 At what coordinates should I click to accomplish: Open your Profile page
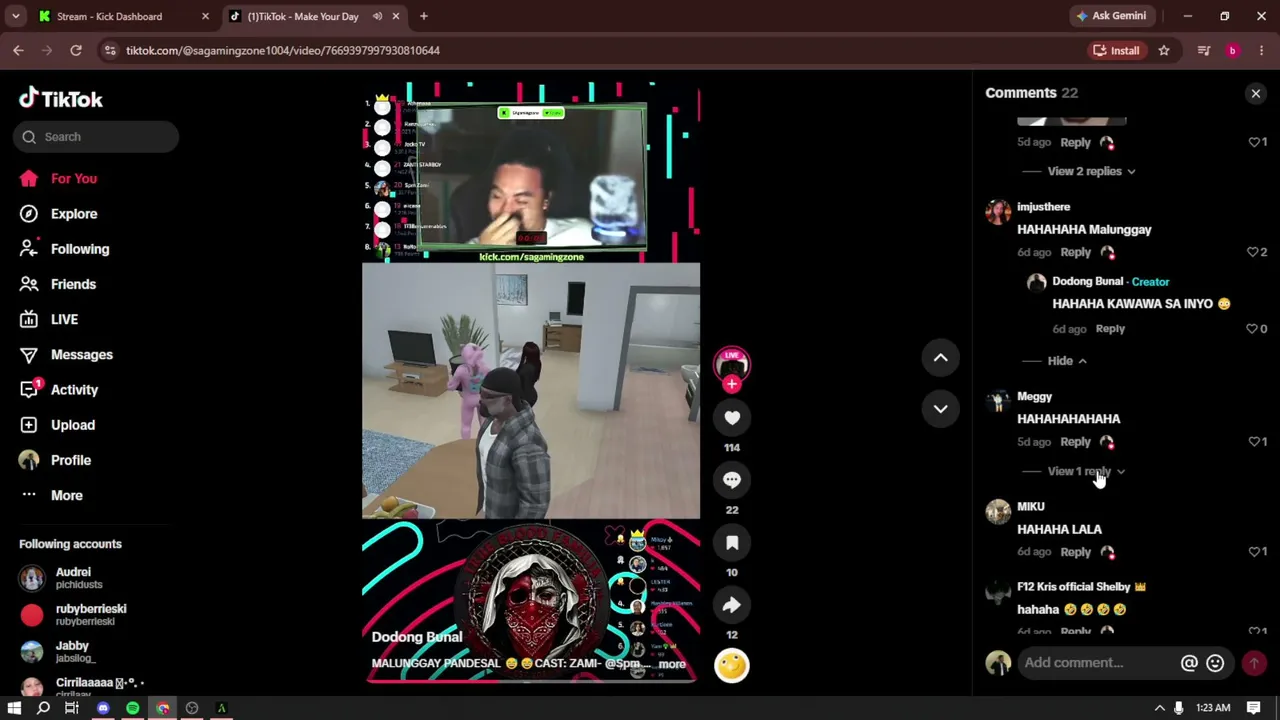[x=70, y=460]
